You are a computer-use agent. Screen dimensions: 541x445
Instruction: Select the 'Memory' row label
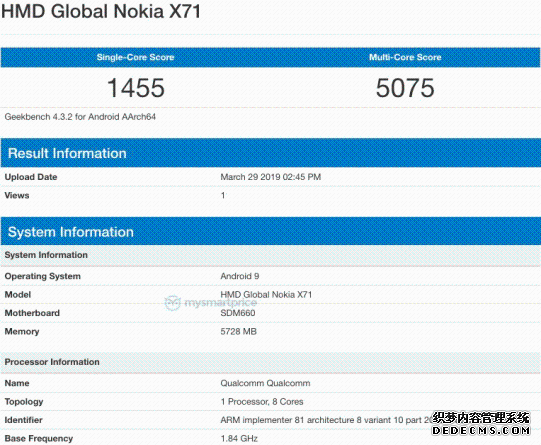click(22, 332)
